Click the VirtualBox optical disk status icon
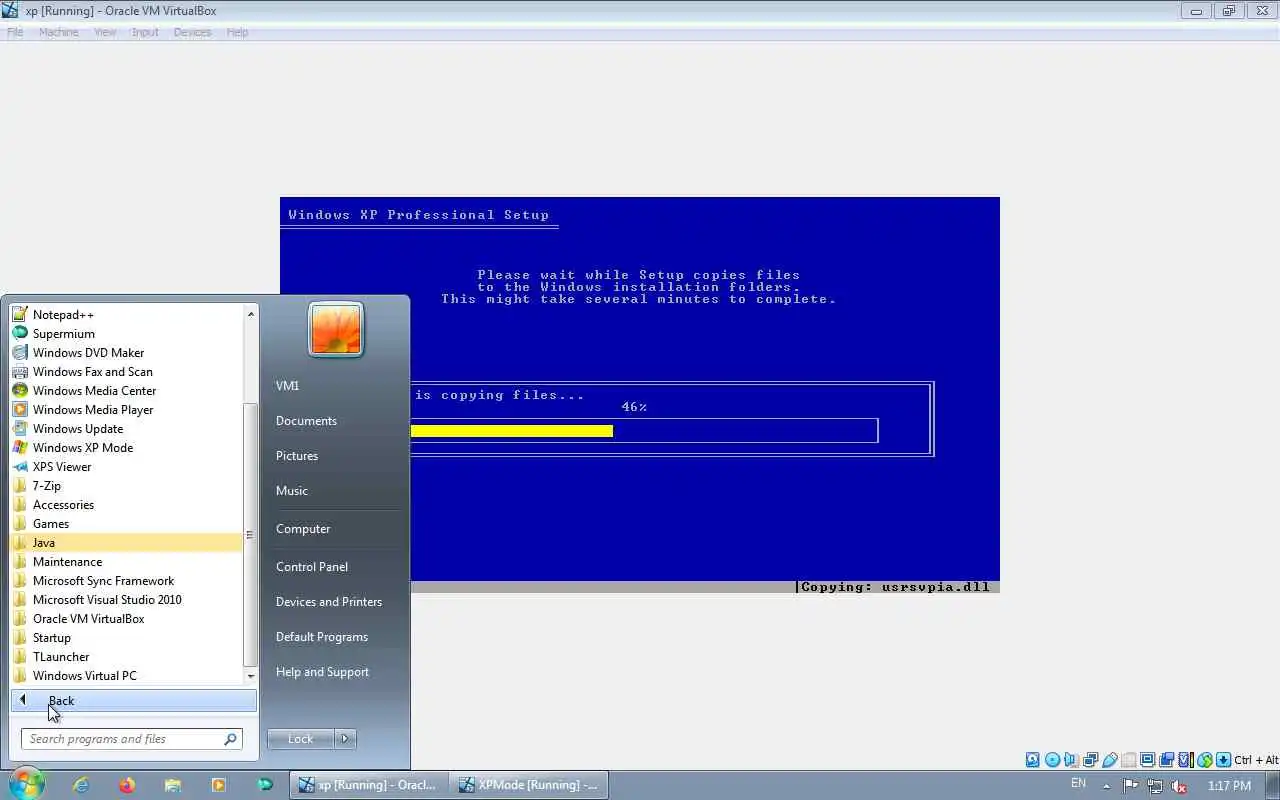 (1052, 760)
